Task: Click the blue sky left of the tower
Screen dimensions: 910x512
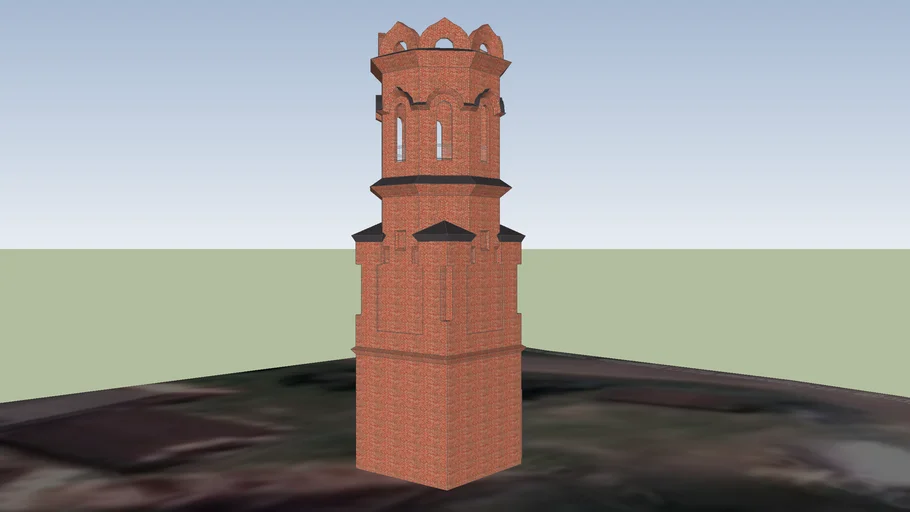Action: tap(180, 120)
